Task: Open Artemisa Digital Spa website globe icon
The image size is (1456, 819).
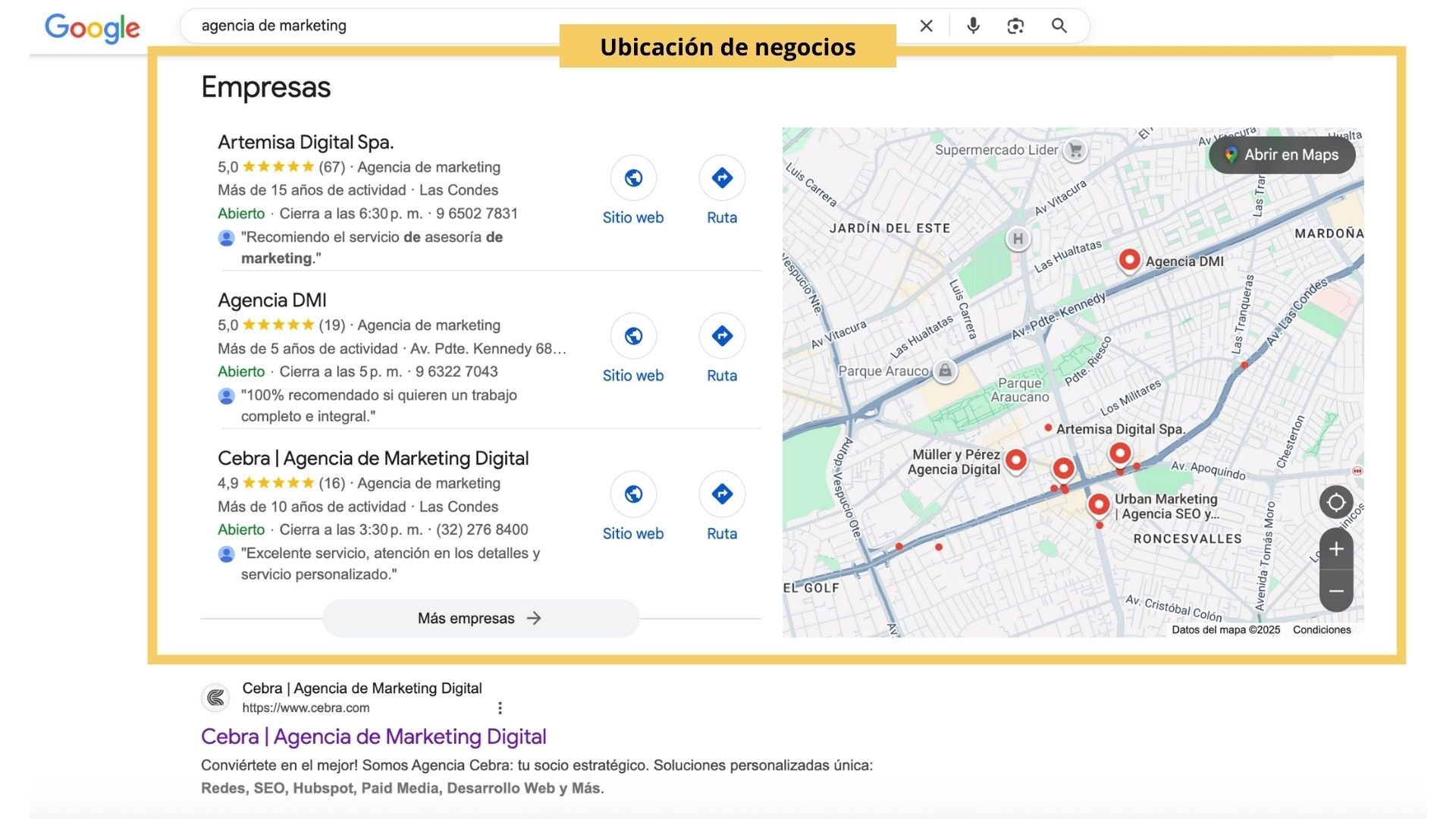Action: tap(633, 178)
